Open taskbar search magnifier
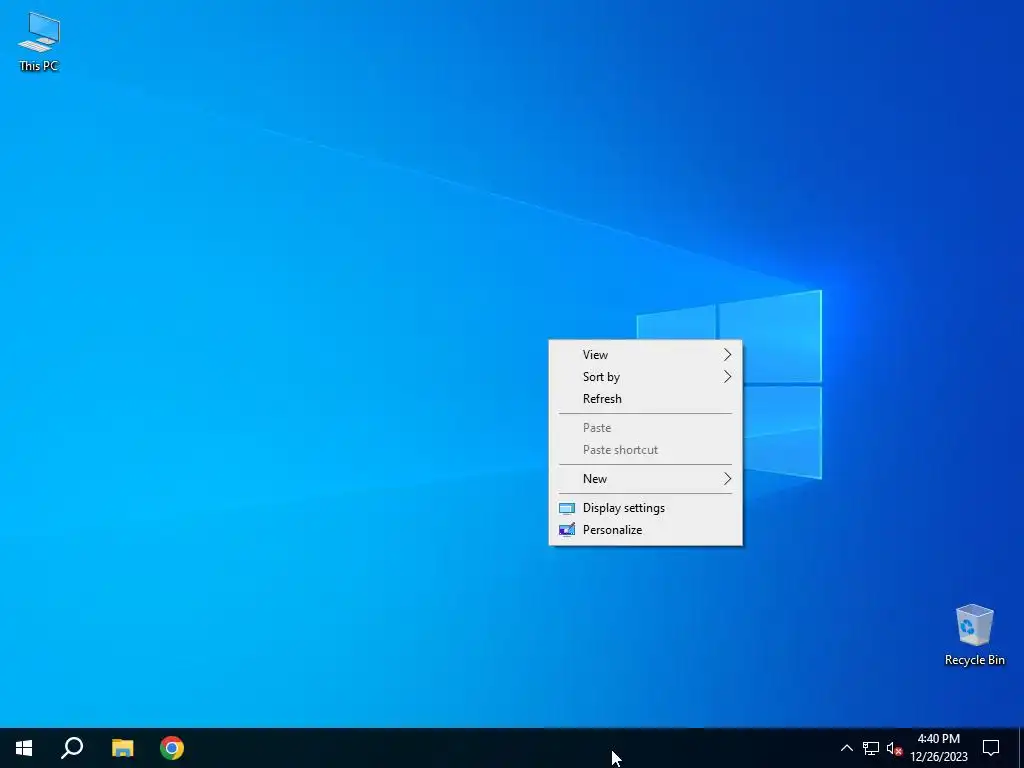Image resolution: width=1024 pixels, height=768 pixels. [72, 748]
